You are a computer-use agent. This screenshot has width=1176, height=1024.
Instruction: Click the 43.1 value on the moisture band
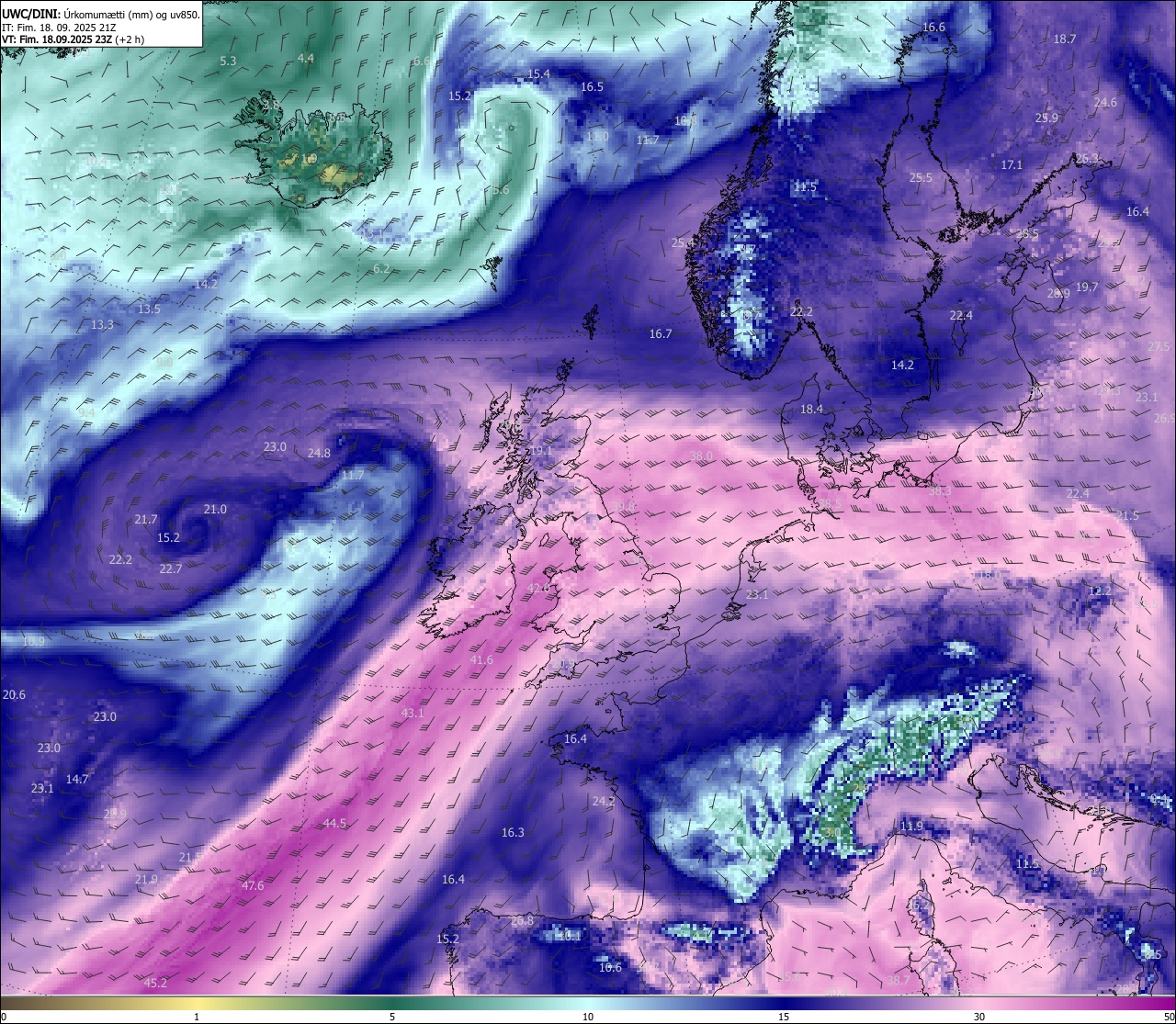[x=413, y=713]
